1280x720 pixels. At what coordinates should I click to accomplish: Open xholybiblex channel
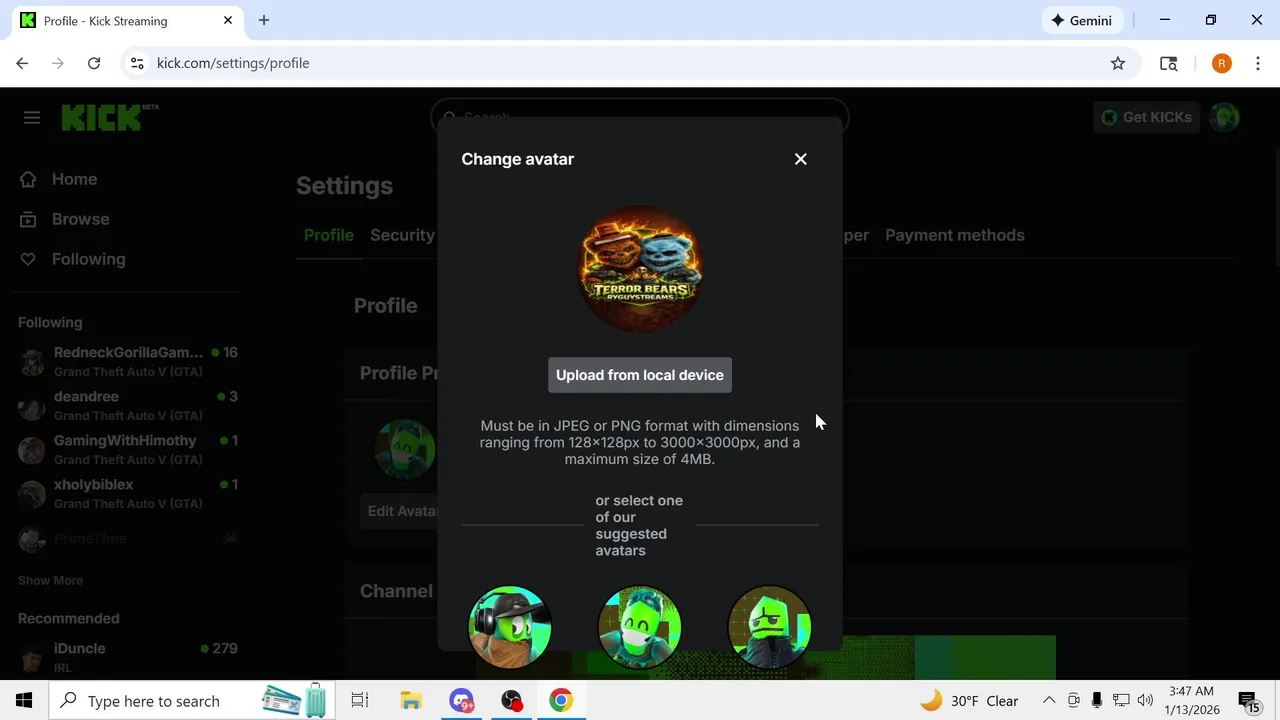(x=128, y=493)
